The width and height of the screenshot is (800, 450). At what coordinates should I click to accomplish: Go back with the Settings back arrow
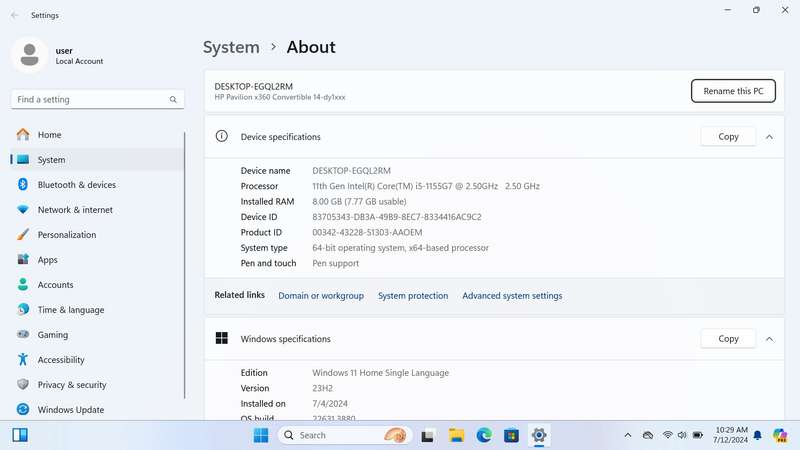pos(14,15)
